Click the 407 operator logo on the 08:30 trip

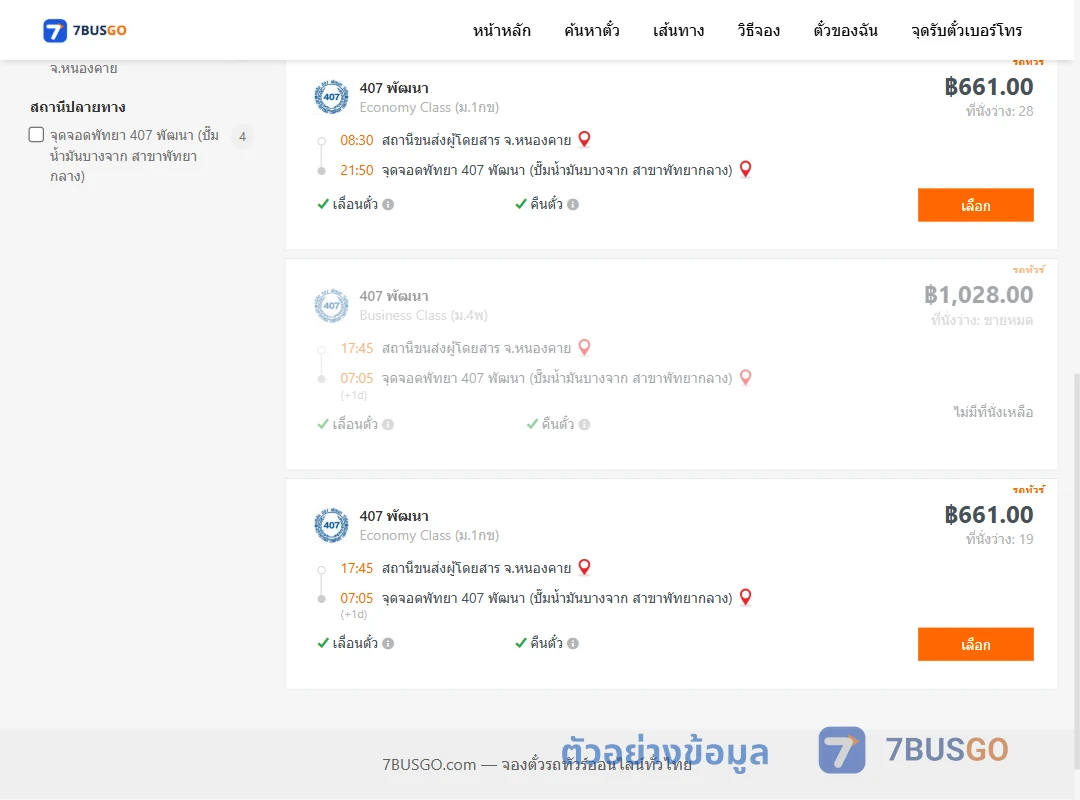(331, 96)
